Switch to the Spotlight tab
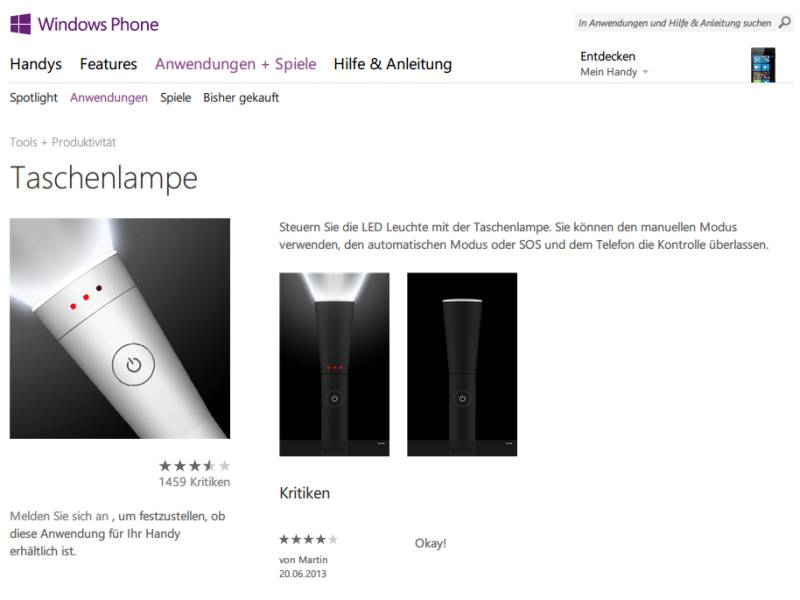 [34, 98]
